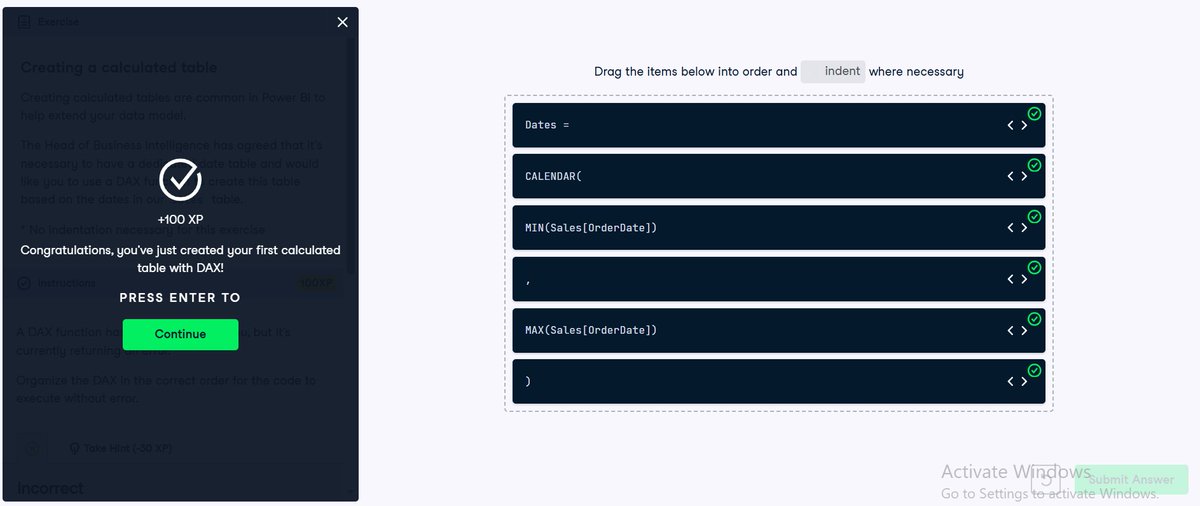This screenshot has width=1200, height=506.
Task: Click the Submit Answer button
Action: tap(1131, 480)
